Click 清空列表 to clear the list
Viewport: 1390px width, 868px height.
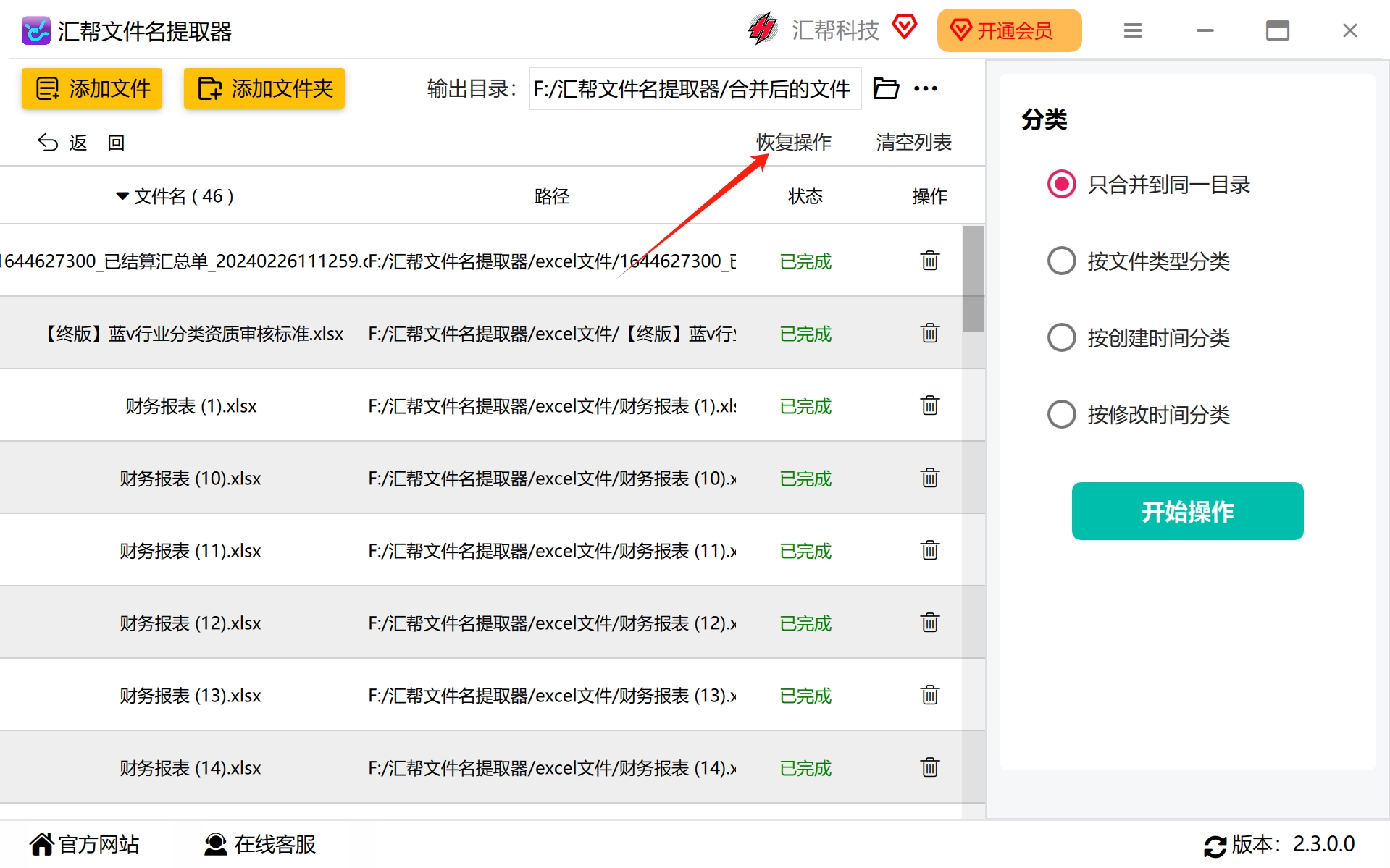tap(913, 143)
